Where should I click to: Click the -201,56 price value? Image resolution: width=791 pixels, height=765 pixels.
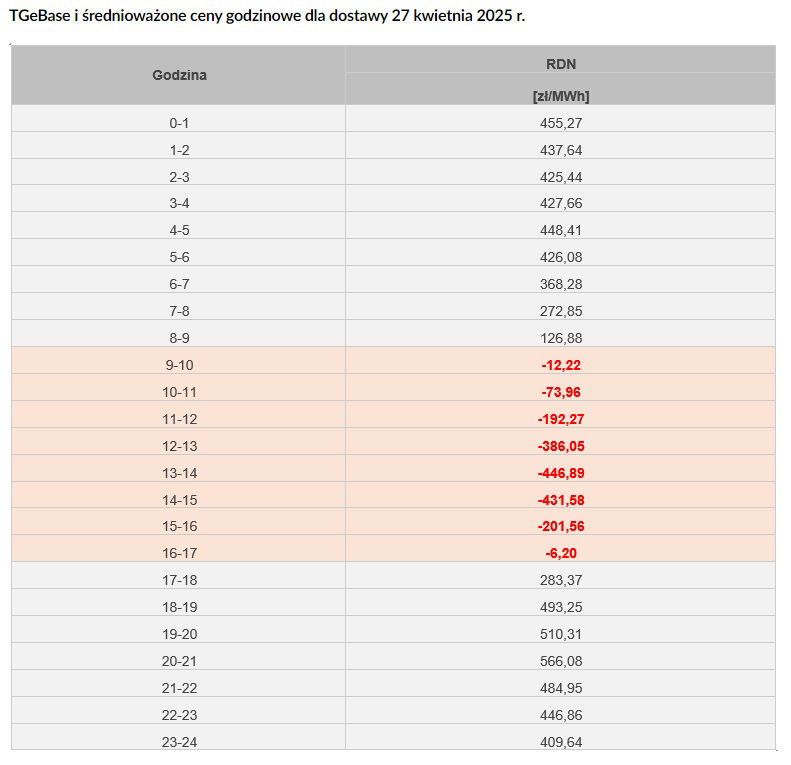(560, 526)
